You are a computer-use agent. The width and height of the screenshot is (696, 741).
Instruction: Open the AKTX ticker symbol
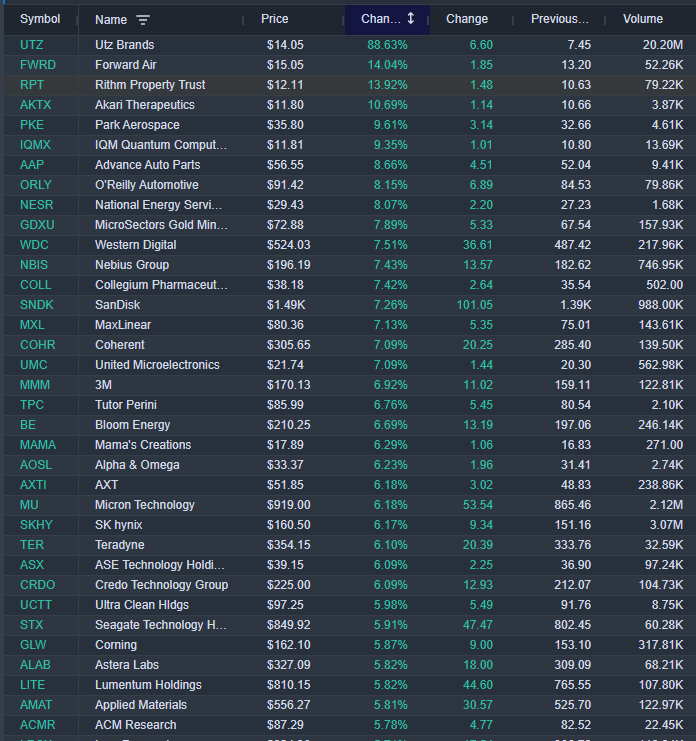coord(35,105)
